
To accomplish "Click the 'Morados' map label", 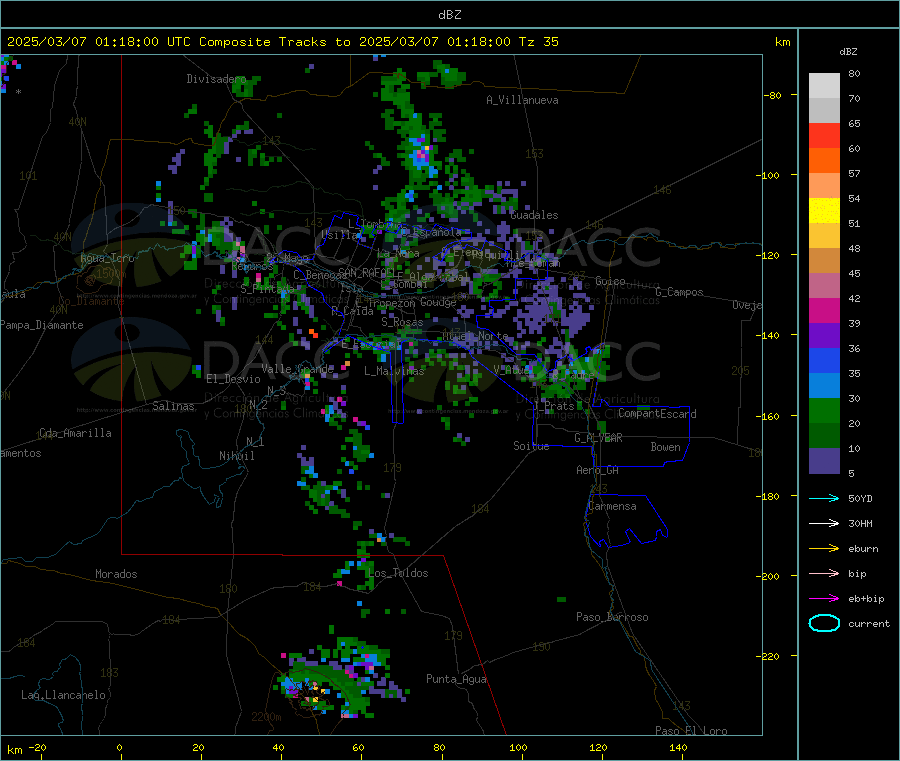I will coord(116,574).
